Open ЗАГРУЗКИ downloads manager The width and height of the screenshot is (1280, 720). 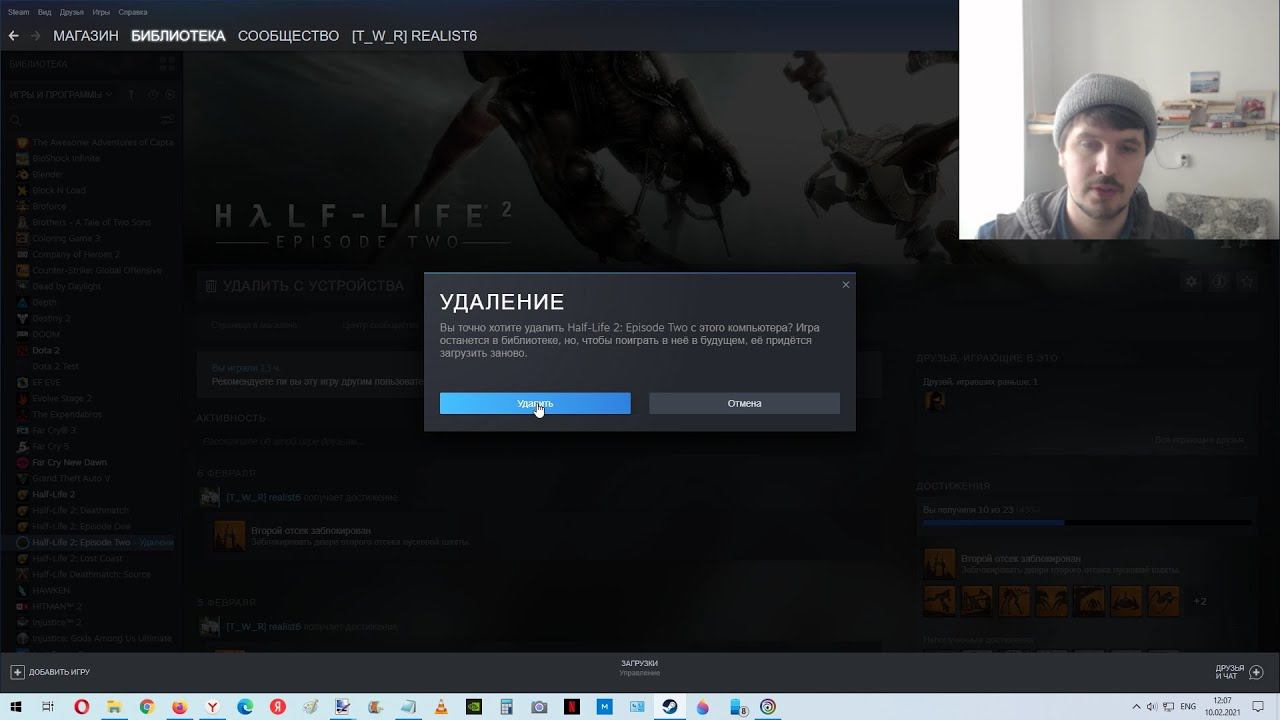pos(639,667)
